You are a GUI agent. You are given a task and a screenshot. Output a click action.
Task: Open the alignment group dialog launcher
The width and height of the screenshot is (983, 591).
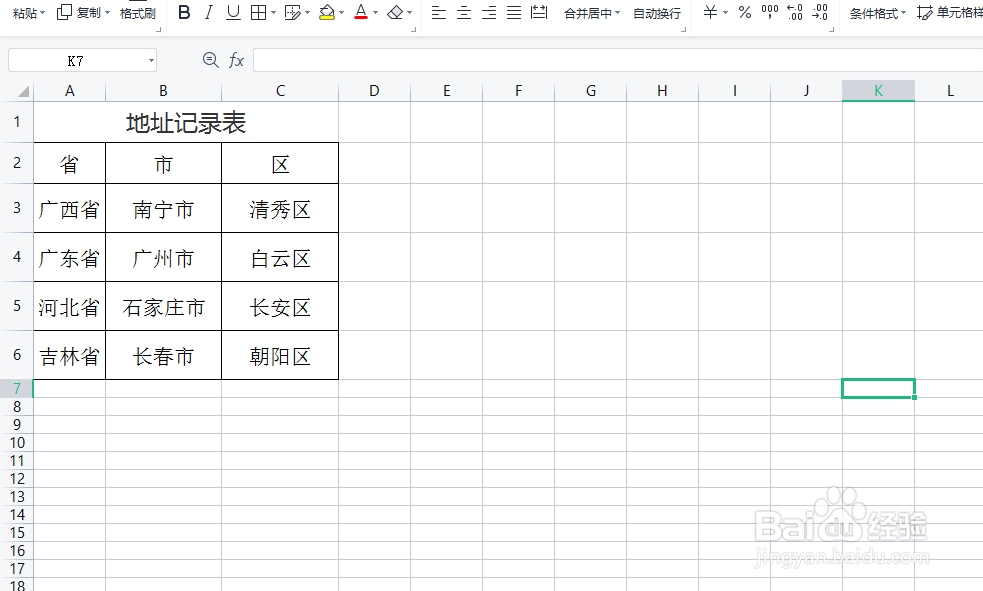coord(683,29)
